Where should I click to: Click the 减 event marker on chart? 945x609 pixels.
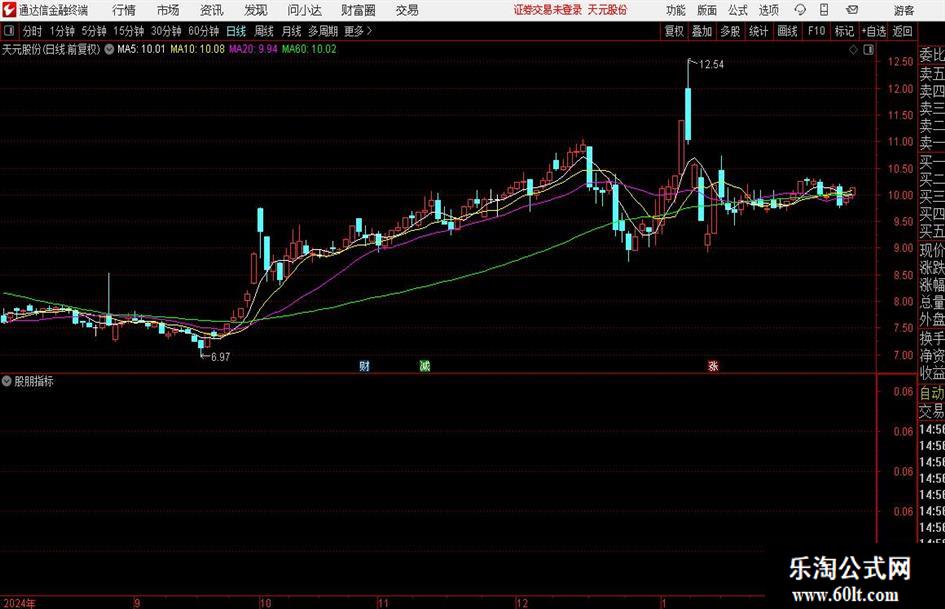pyautogui.click(x=425, y=365)
